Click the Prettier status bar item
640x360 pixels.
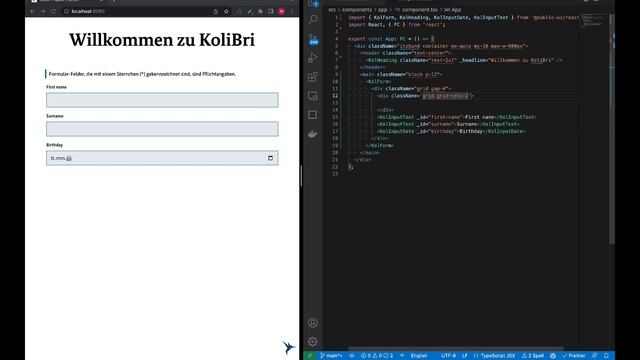tap(574, 356)
